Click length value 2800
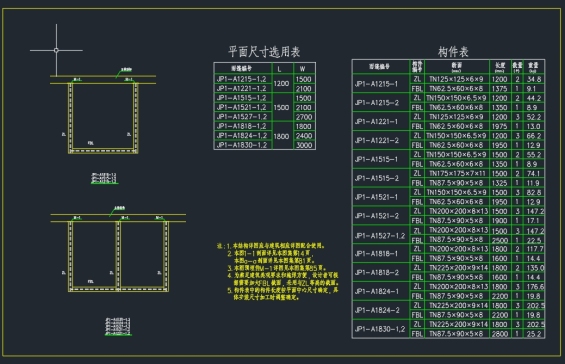Image resolution: width=565 pixels, height=364 pixels. pyautogui.click(x=499, y=334)
